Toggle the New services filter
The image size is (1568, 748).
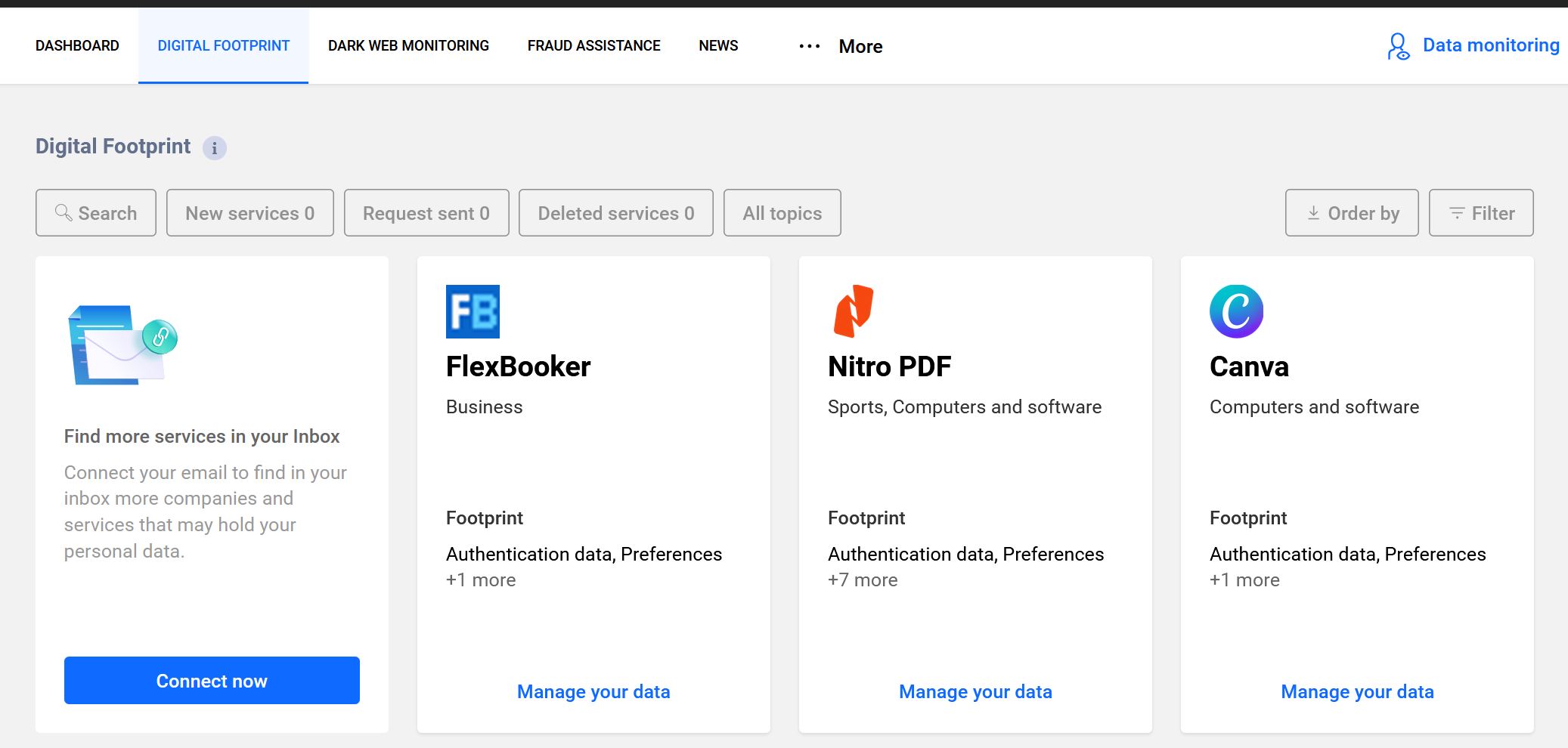[250, 213]
